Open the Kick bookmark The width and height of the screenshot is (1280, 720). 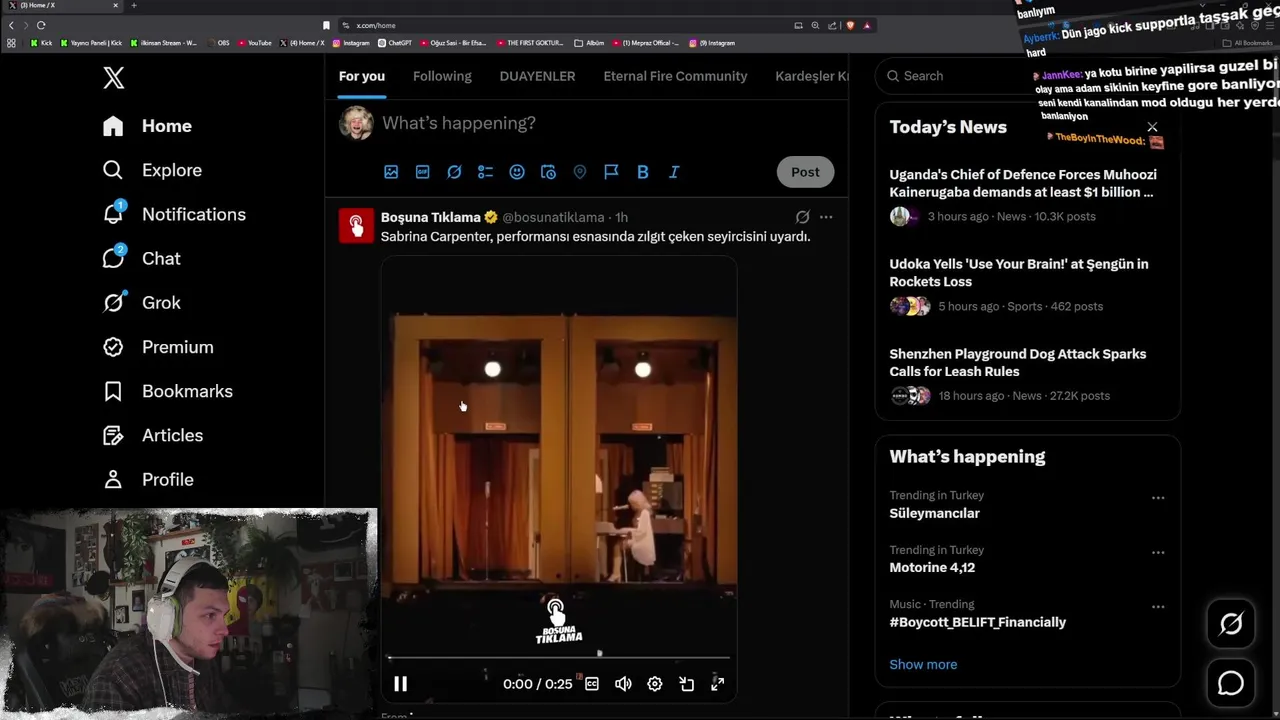41,43
